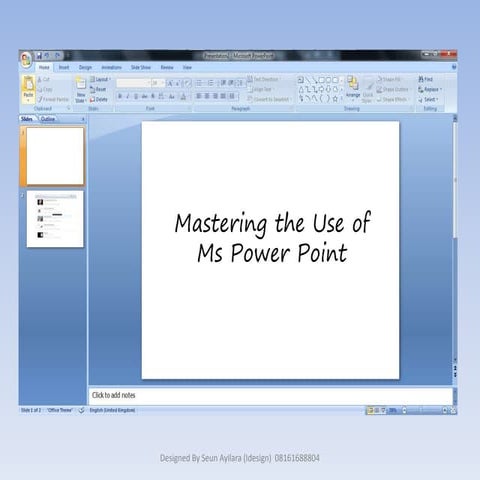Align text left
480x480 pixels.
(x=199, y=96)
